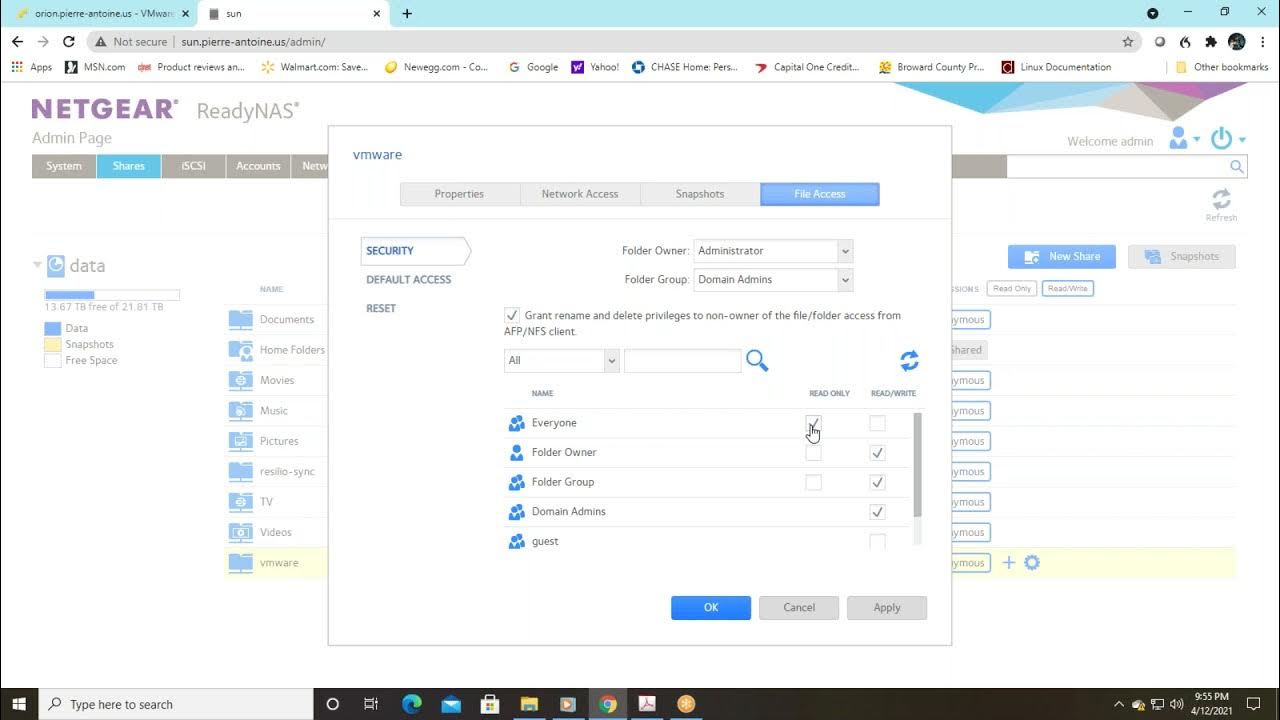Open the Mail app from the taskbar

click(451, 704)
